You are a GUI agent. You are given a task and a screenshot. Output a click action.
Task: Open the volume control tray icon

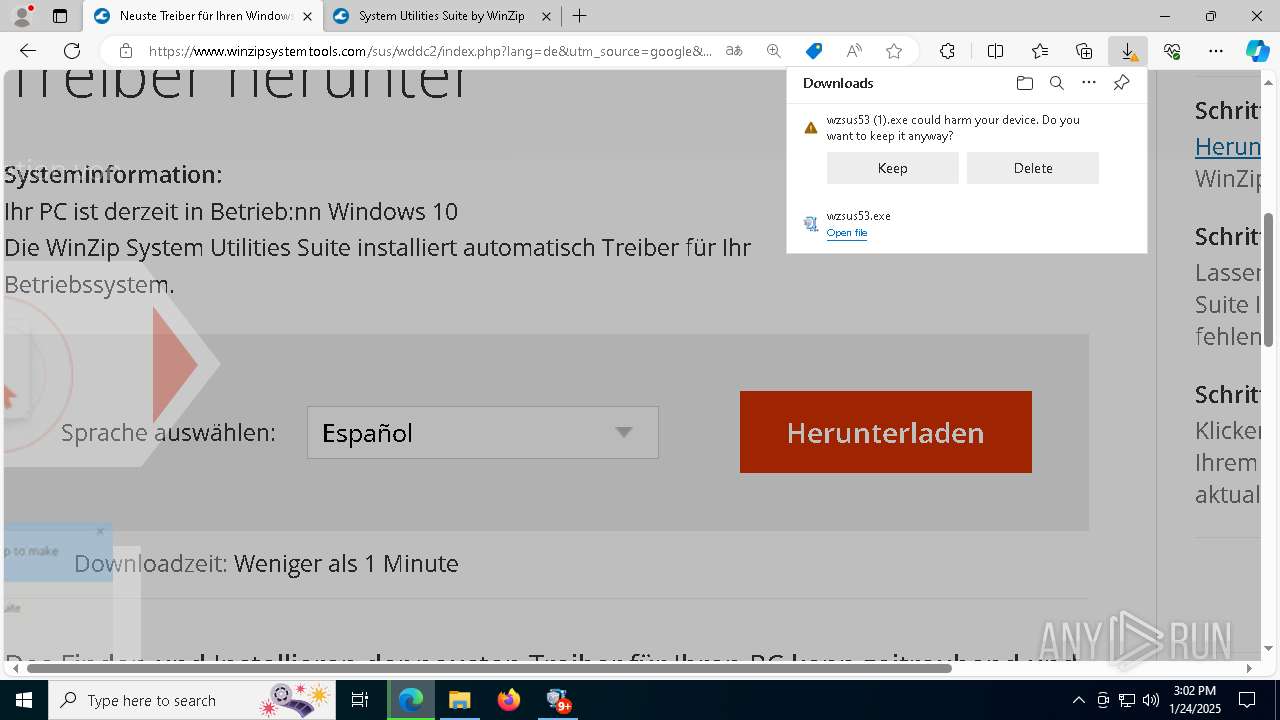coord(1151,700)
